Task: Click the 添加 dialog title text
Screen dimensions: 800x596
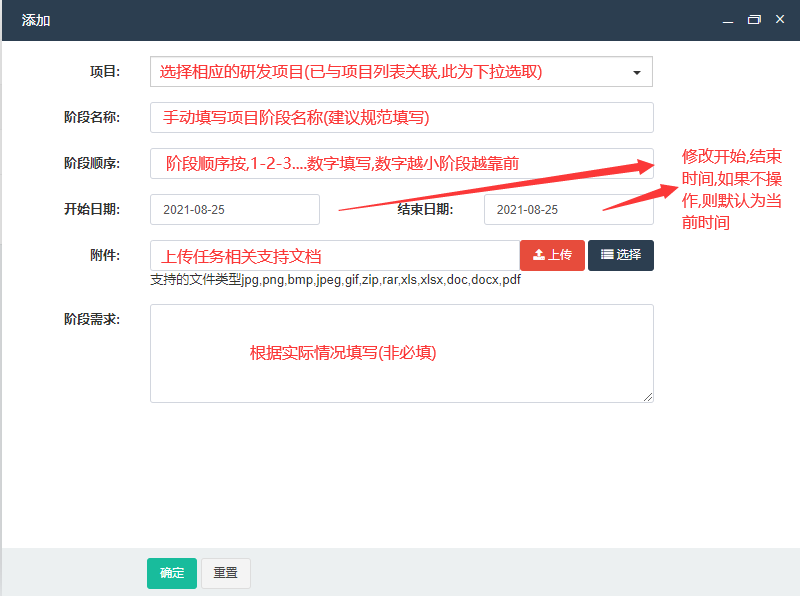Action: [36, 20]
